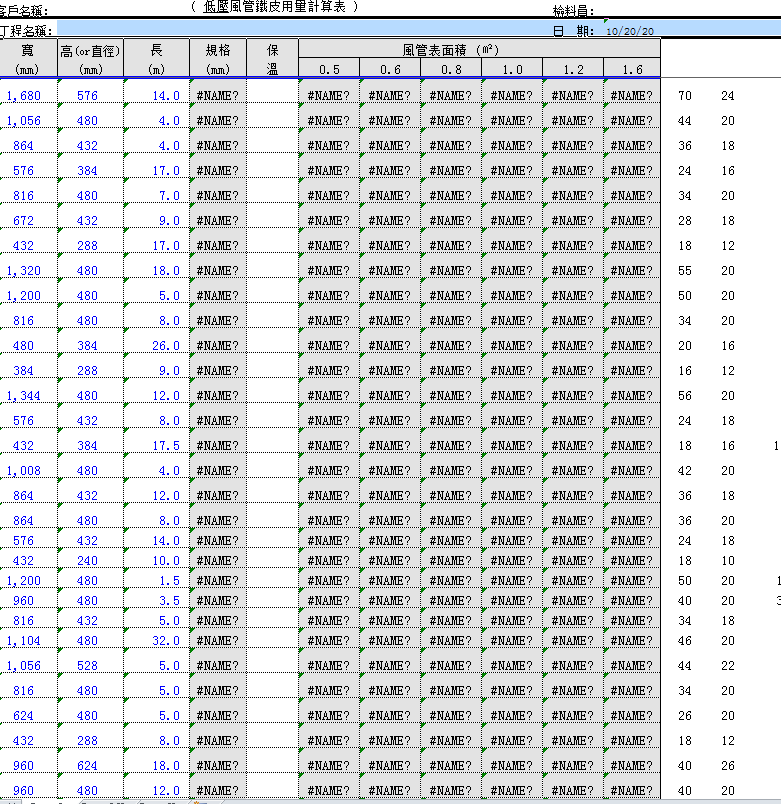Select the height cell showing 240
781x804 pixels.
(90, 557)
